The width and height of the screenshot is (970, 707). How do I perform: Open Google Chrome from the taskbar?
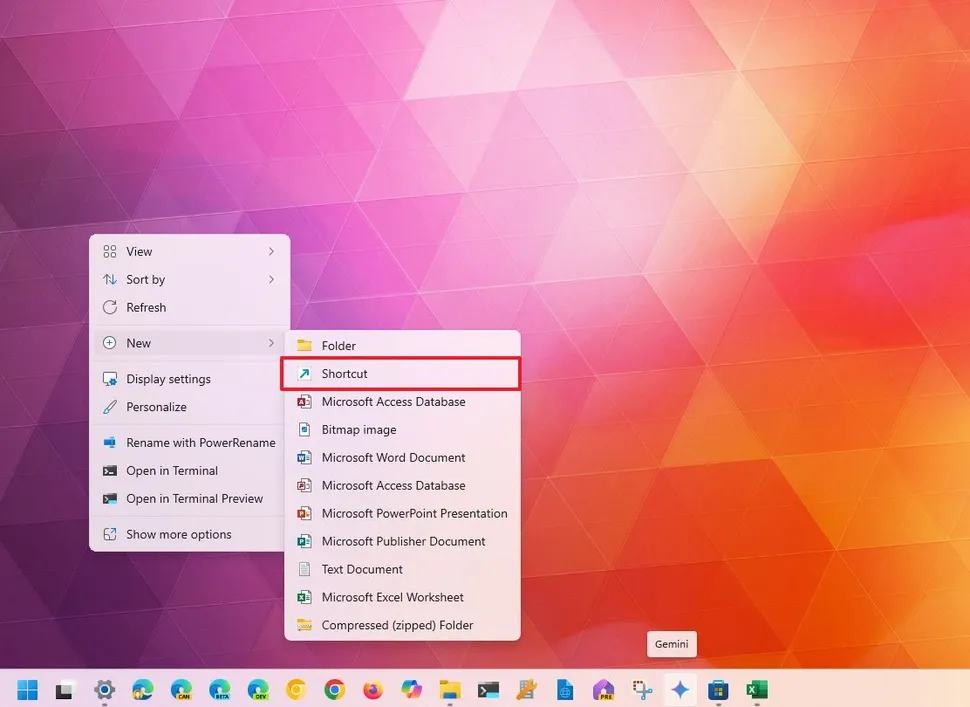click(334, 689)
